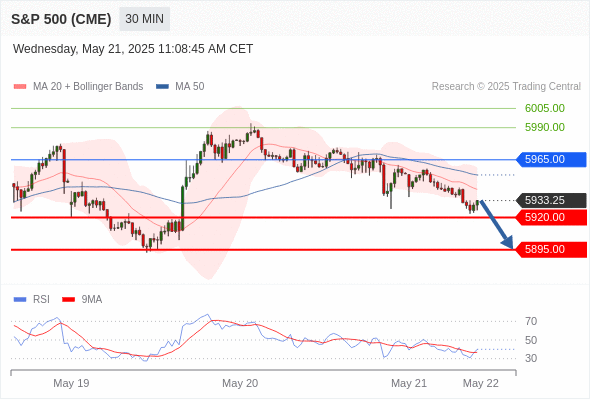The height and width of the screenshot is (400, 590).
Task: Click the RSI 30 level label
Action: [531, 358]
